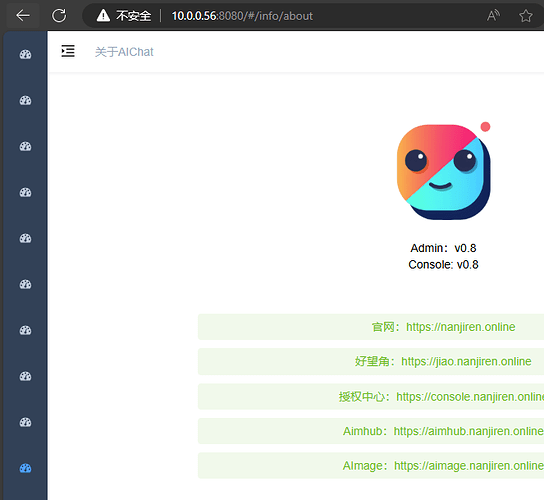This screenshot has height=500, width=544.
Task: Open the AImage aimage.nanjiren.online link
Action: coord(443,466)
